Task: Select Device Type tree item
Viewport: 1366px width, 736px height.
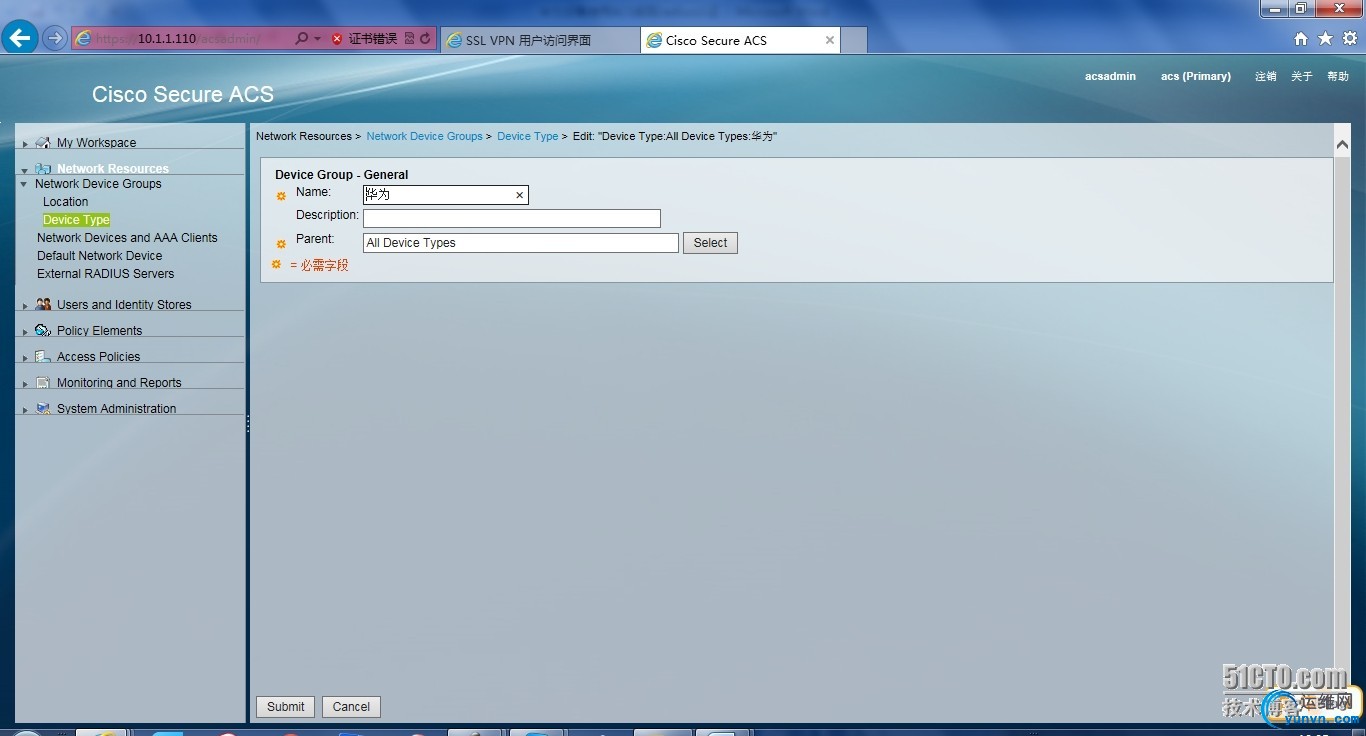Action: [76, 220]
